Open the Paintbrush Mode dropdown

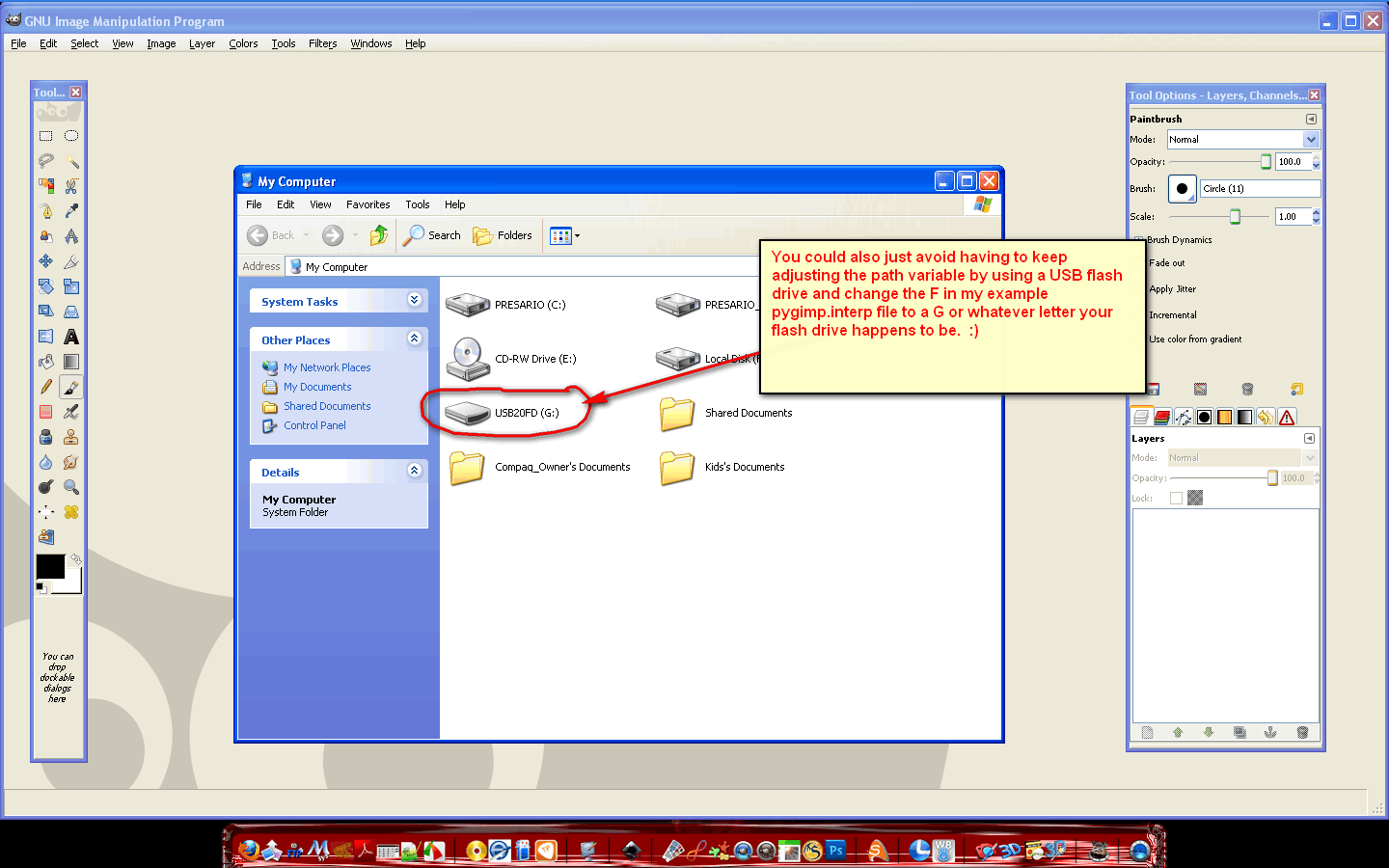pyautogui.click(x=1242, y=140)
